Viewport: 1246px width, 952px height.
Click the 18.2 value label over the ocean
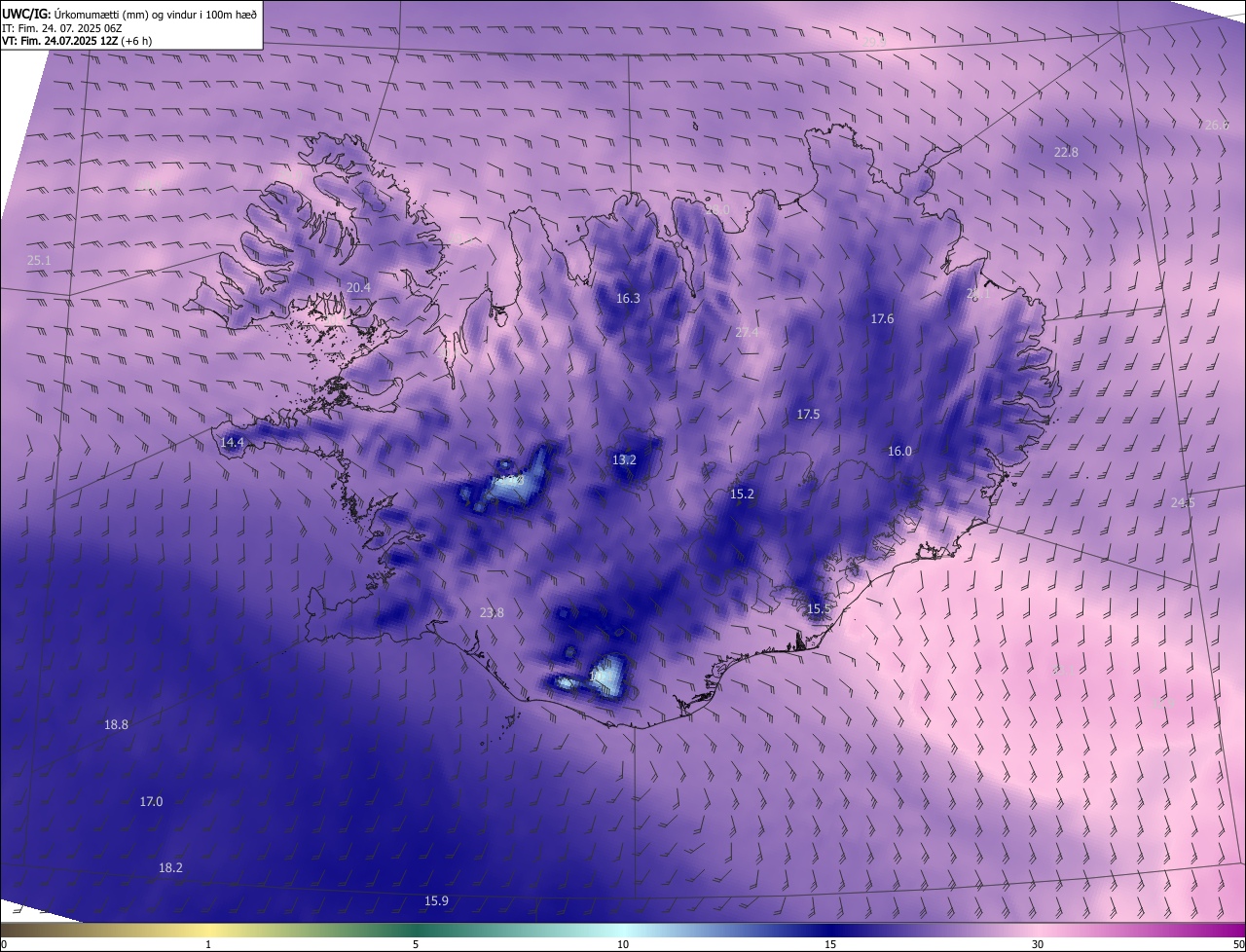coord(170,867)
